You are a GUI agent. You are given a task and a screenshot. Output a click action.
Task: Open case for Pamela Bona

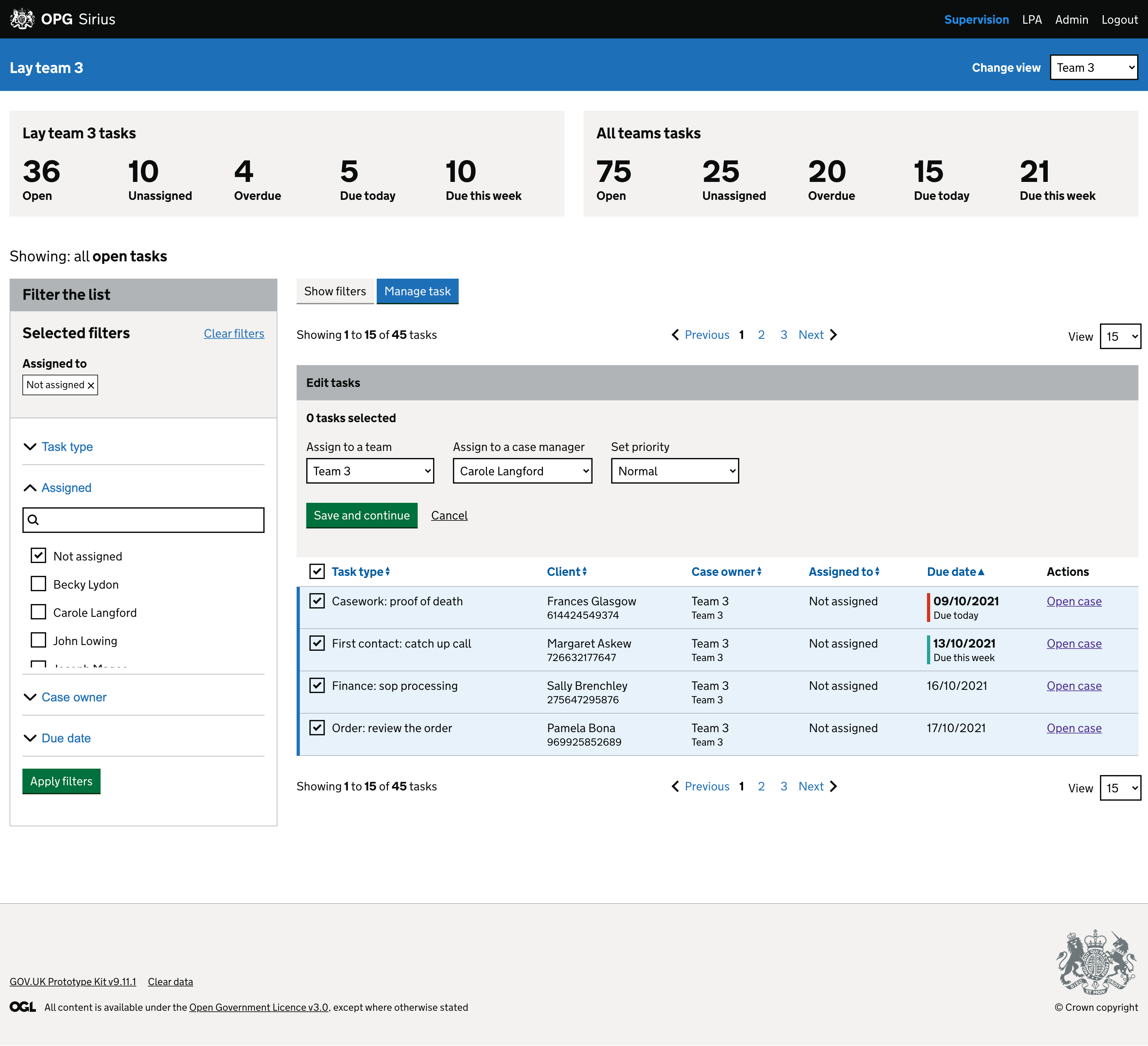pos(1073,728)
